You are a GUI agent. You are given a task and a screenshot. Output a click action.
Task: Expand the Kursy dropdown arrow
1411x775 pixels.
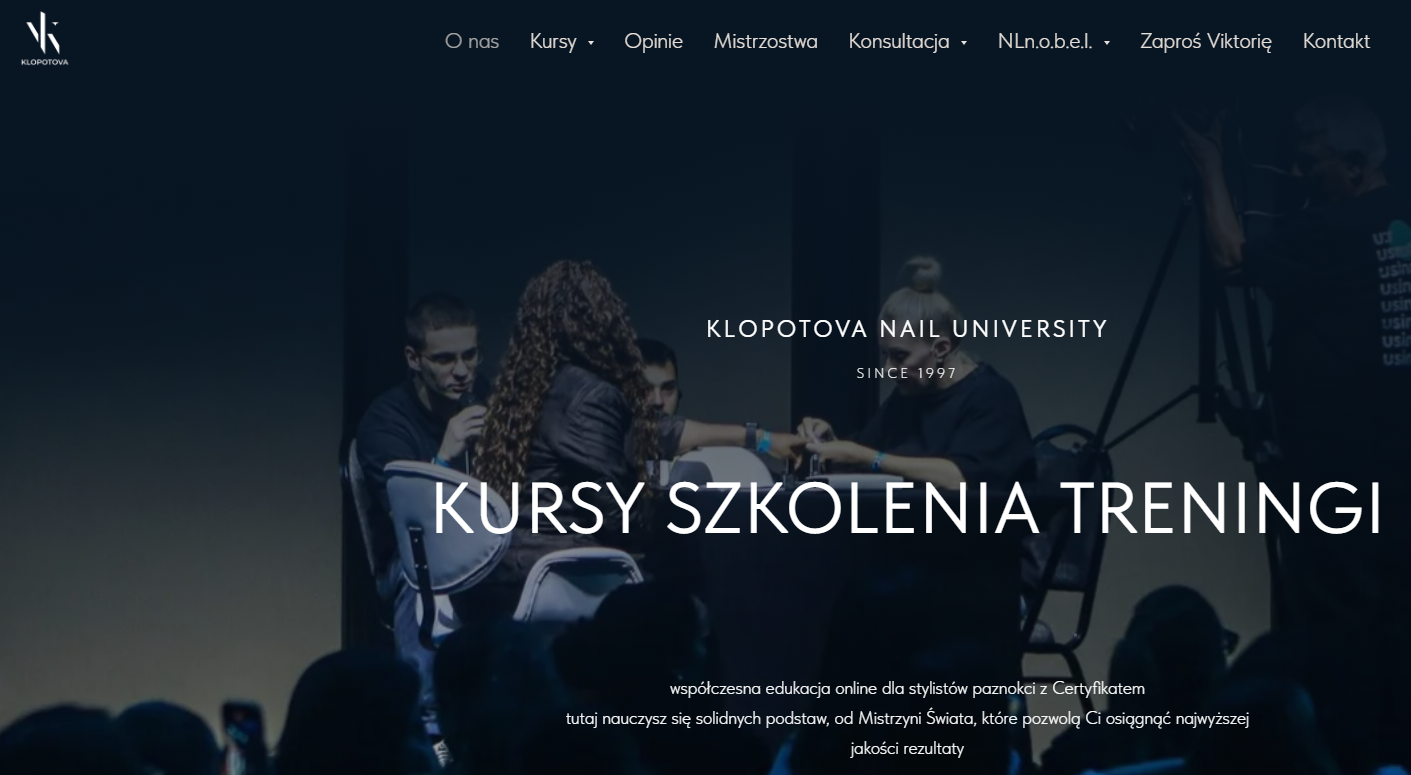591,43
